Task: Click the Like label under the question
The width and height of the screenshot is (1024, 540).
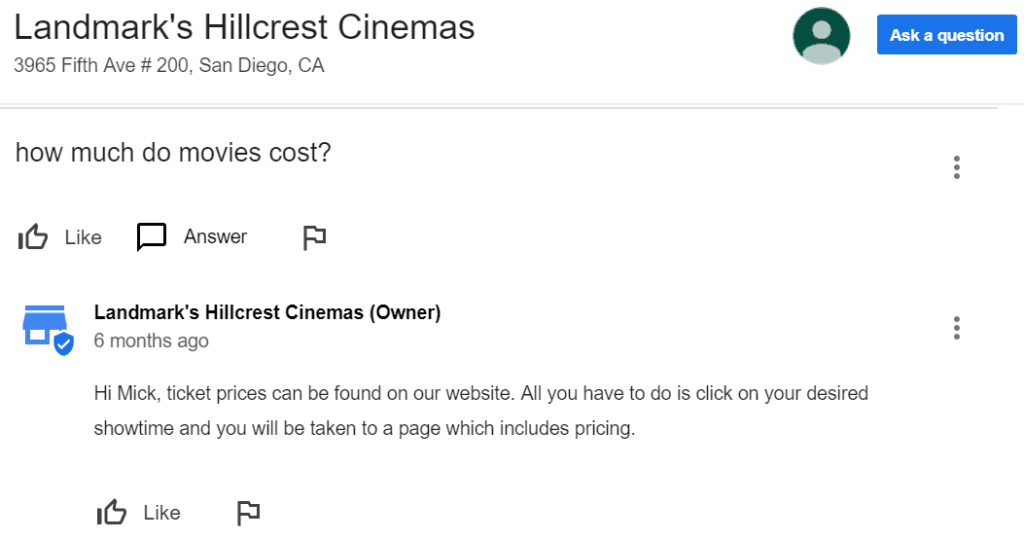Action: (83, 237)
